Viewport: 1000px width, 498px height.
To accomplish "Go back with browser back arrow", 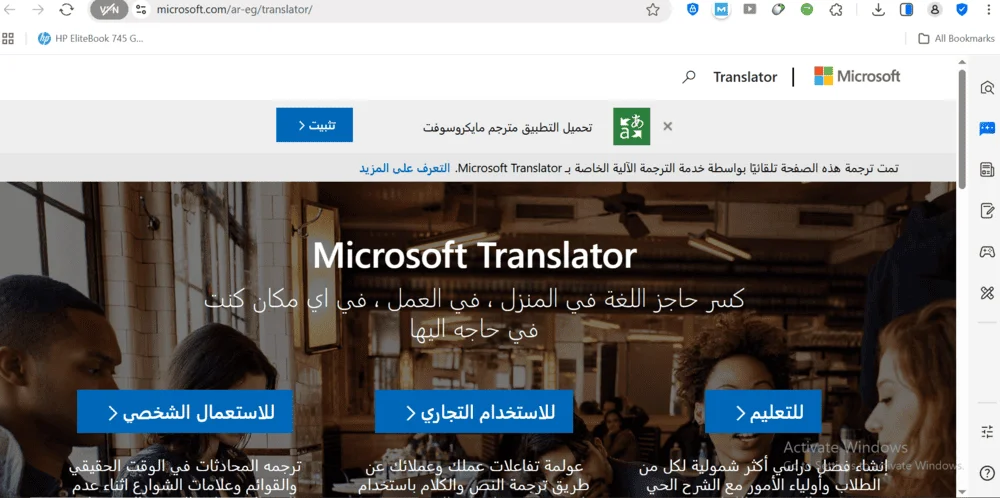I will coord(10,10).
